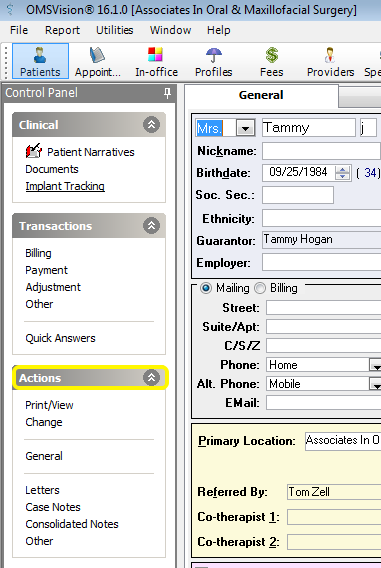Screen dimensions: 381x568
Task: Click the Ethnicity input field
Action: (321, 219)
